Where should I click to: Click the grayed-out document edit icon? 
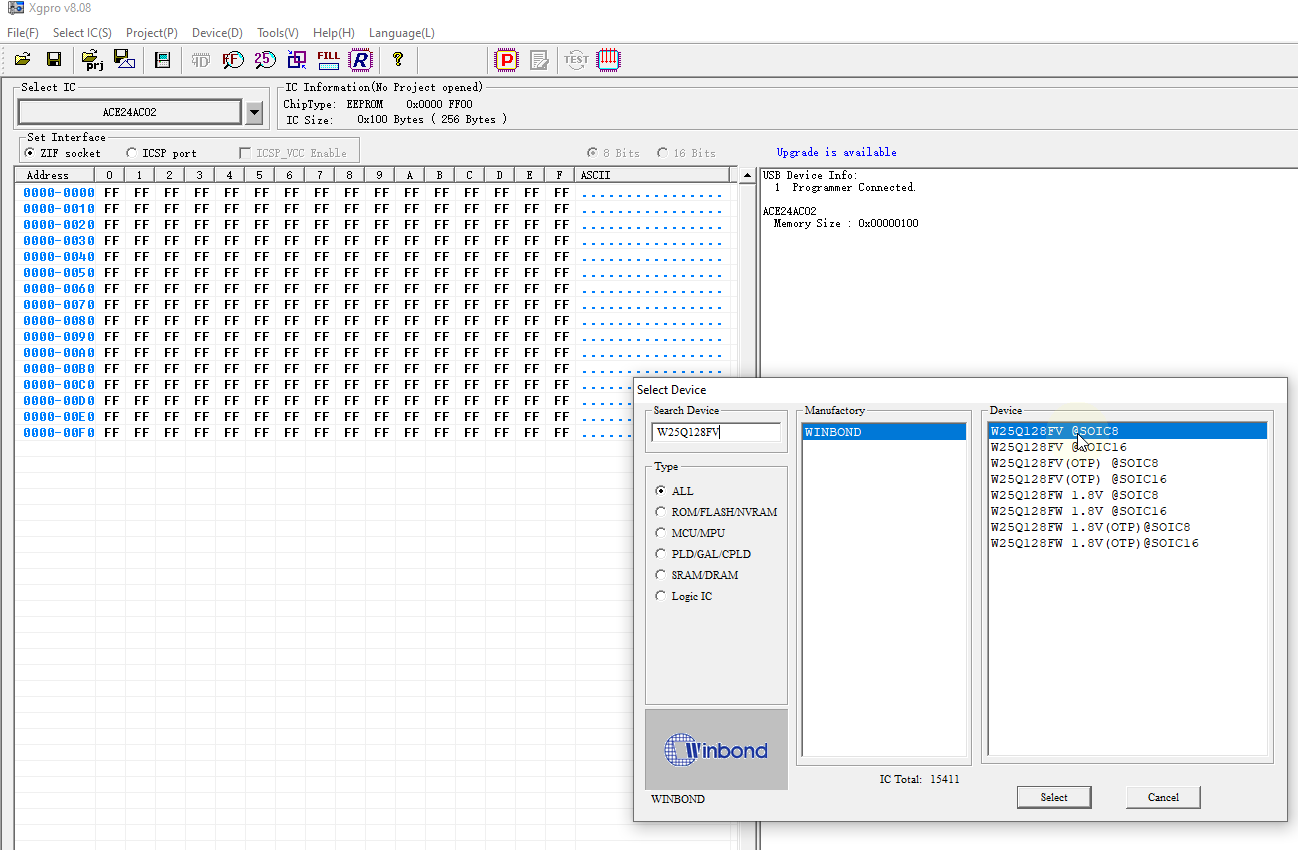[539, 60]
